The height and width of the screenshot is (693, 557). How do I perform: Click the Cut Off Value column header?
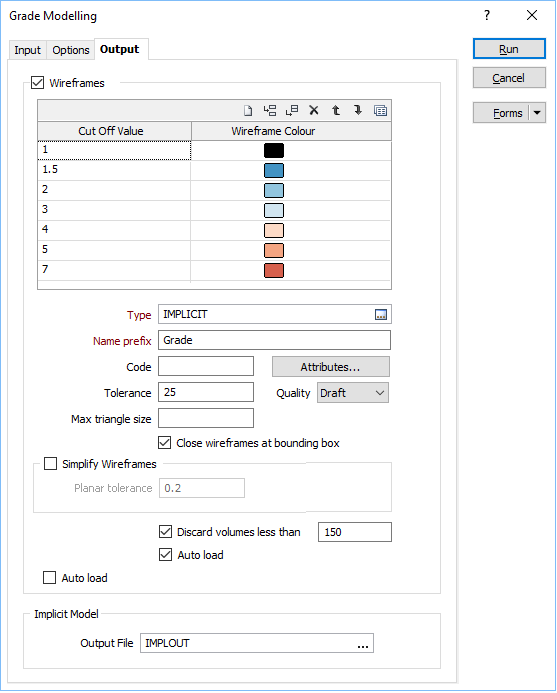pos(114,131)
